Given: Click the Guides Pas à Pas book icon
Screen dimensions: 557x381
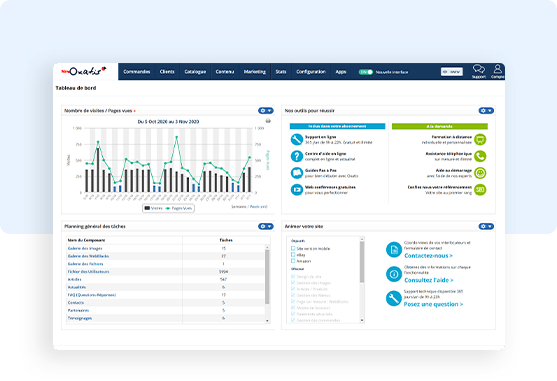Looking at the screenshot, I should pyautogui.click(x=296, y=173).
